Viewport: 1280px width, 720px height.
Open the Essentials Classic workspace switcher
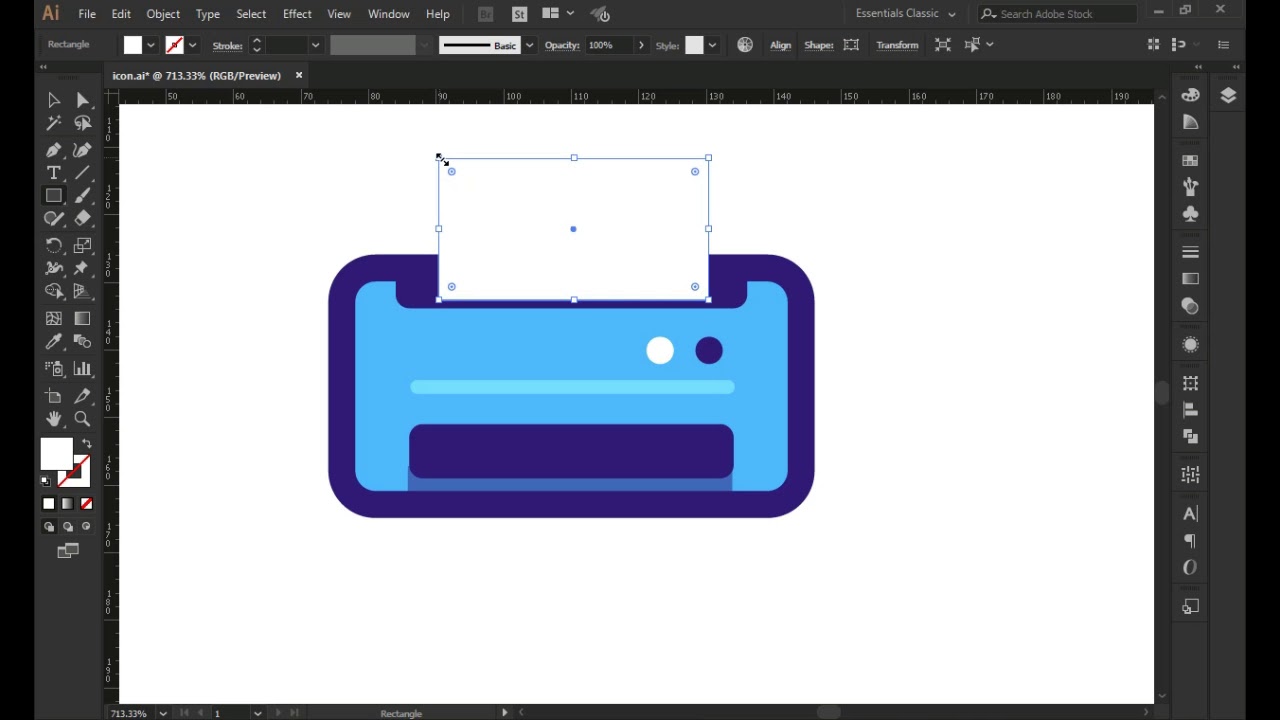[905, 14]
